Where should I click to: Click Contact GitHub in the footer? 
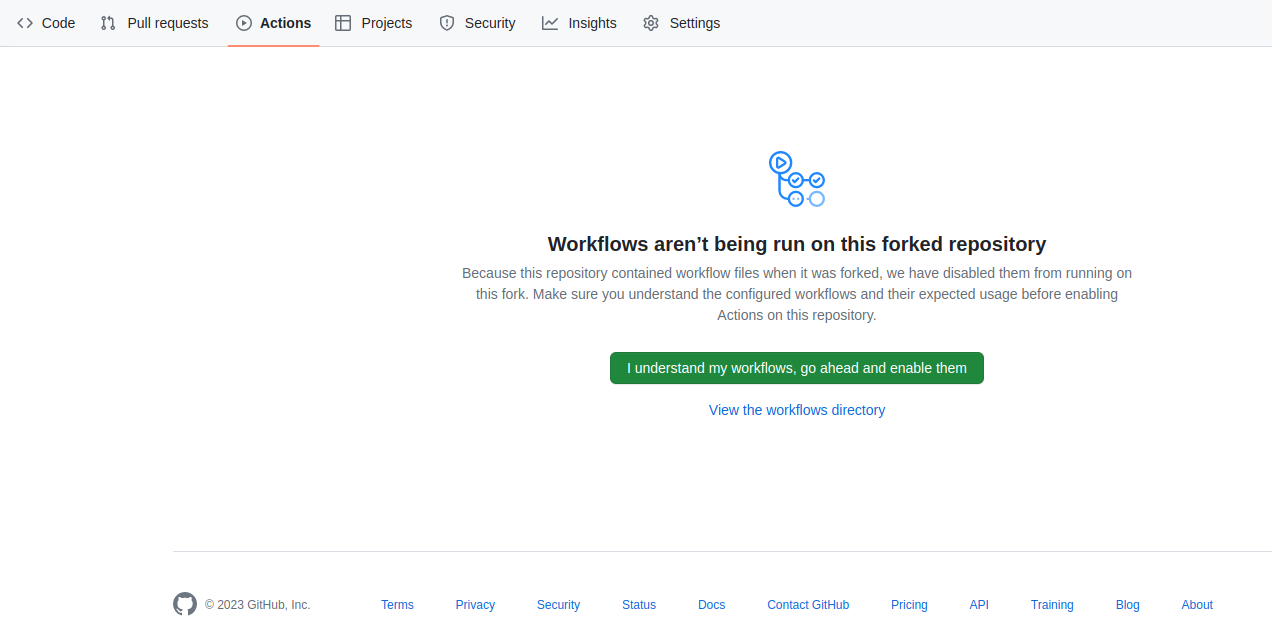tap(808, 605)
